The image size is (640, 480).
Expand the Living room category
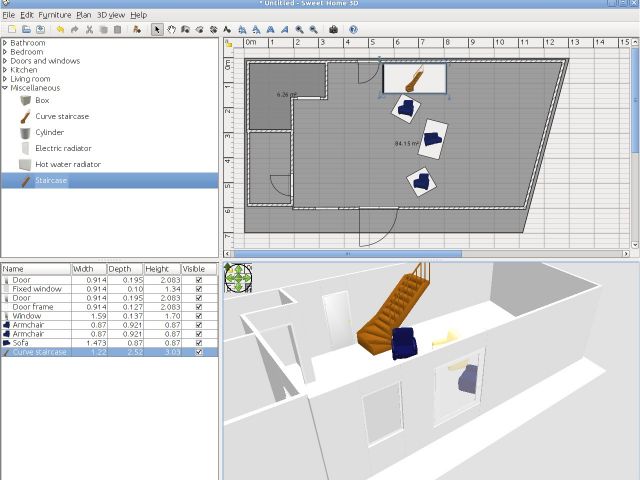(x=5, y=79)
